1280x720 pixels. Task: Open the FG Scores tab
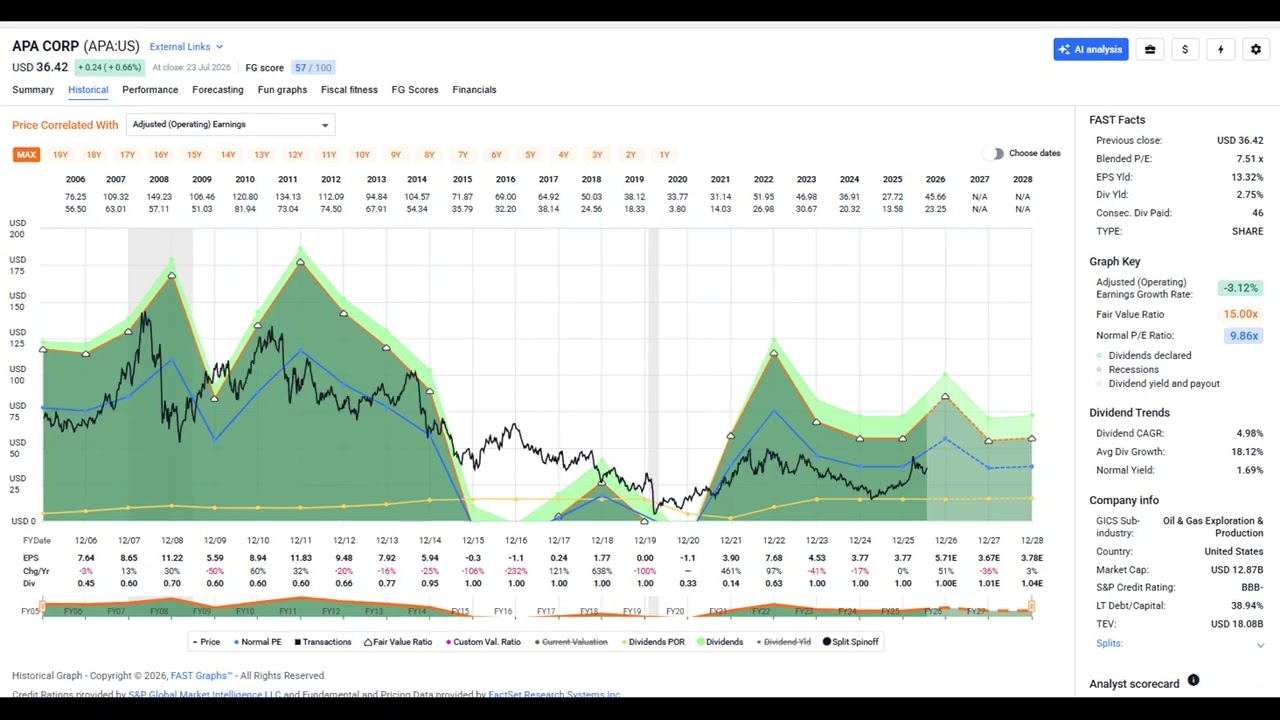(415, 90)
